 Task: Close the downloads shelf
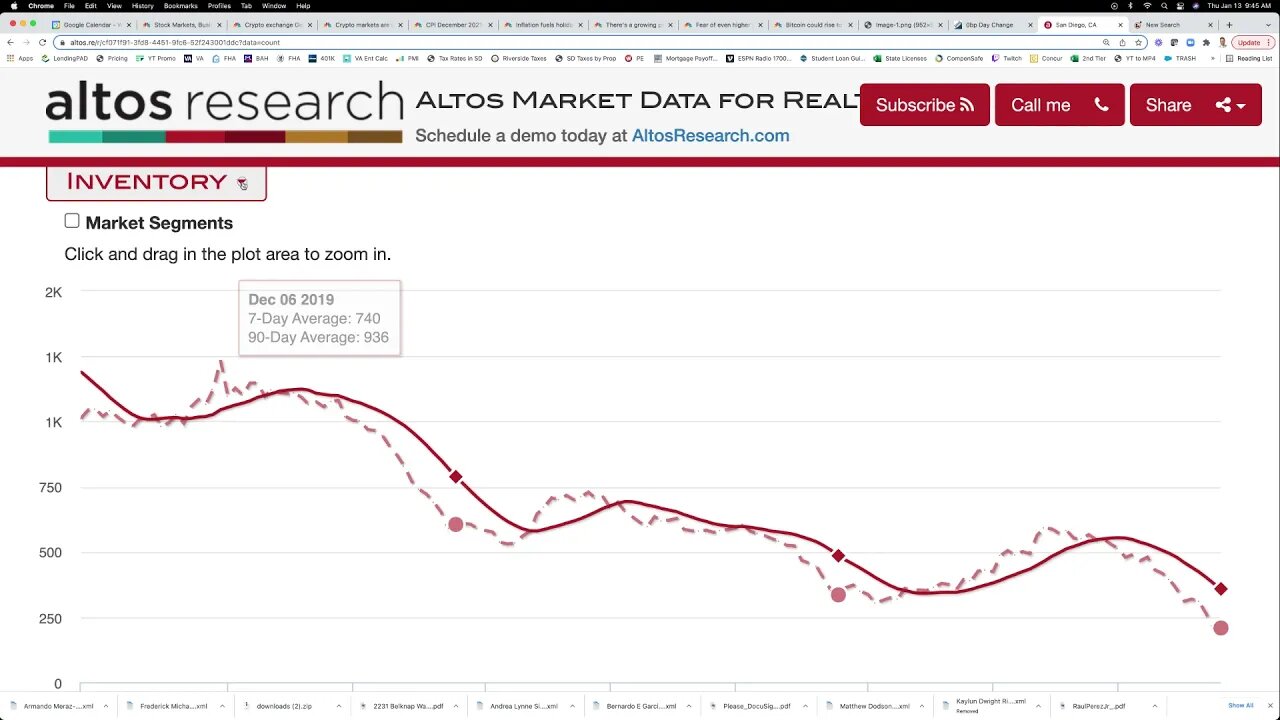pos(1268,706)
